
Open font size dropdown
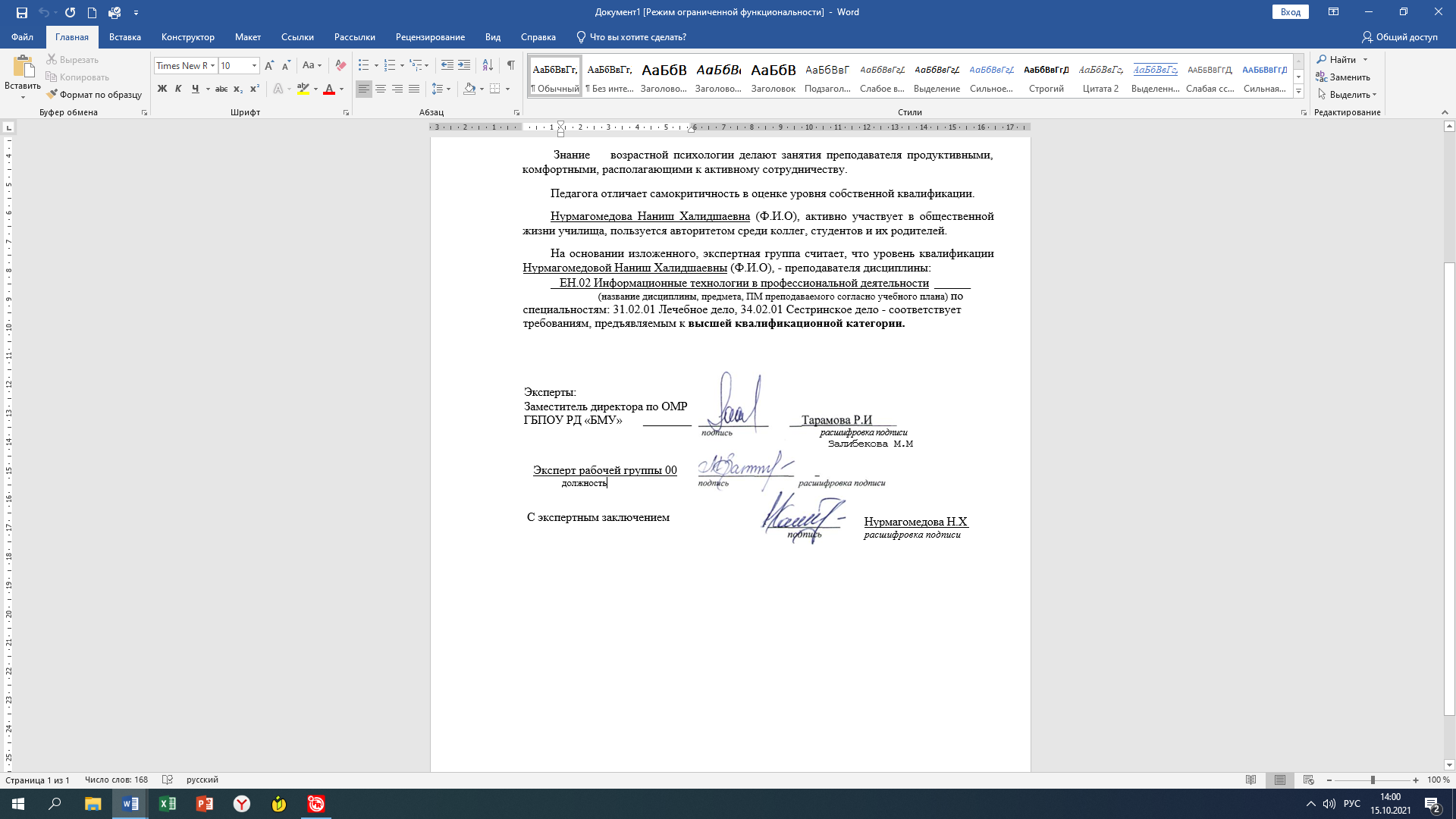[254, 66]
